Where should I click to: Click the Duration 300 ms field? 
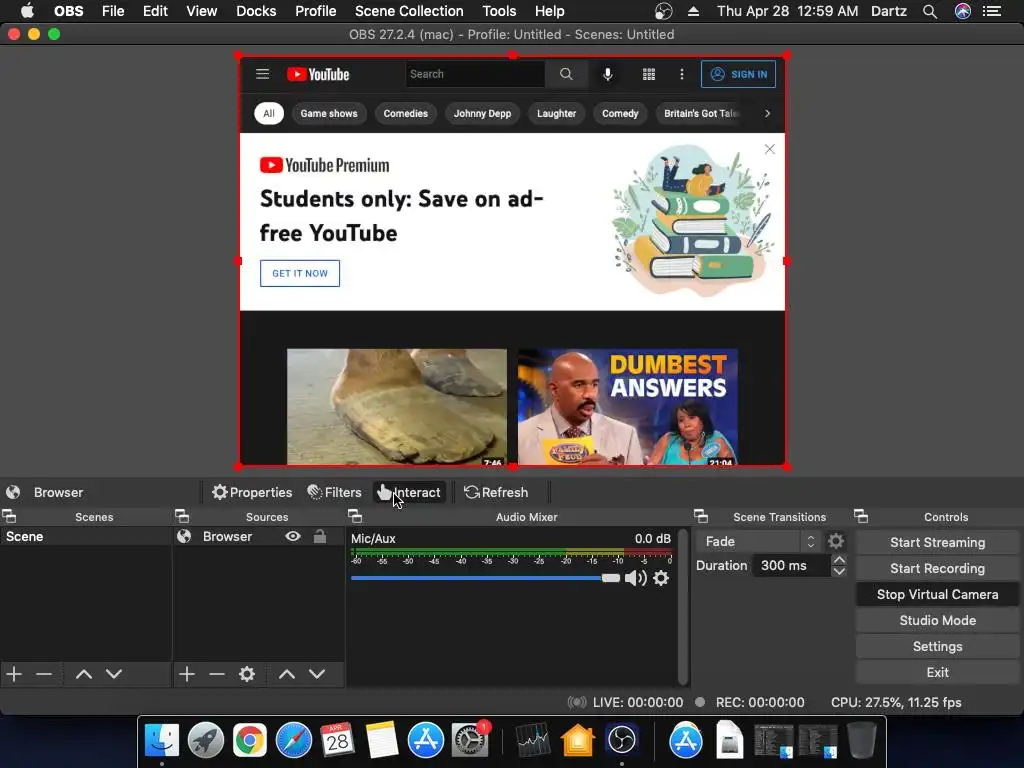click(792, 566)
